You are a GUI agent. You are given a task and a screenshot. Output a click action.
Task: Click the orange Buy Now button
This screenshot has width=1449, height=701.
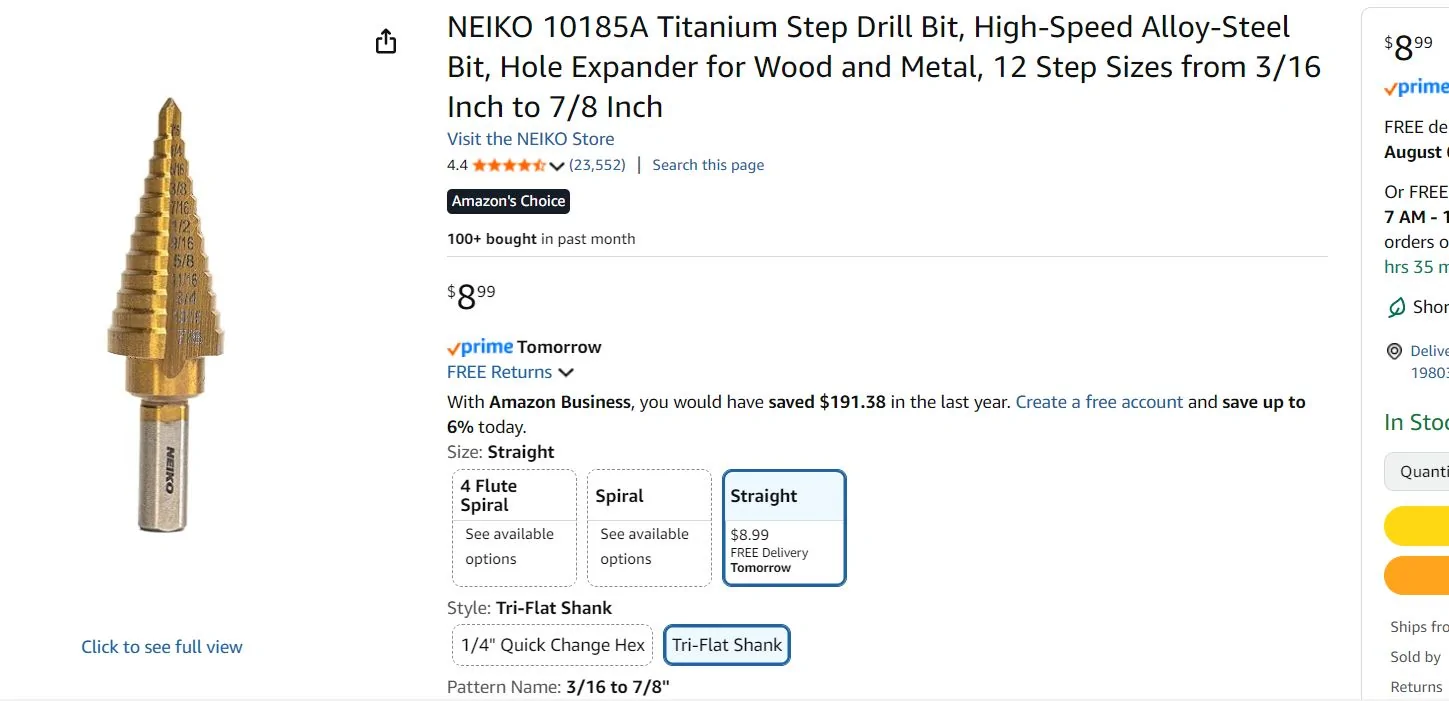[1430, 575]
